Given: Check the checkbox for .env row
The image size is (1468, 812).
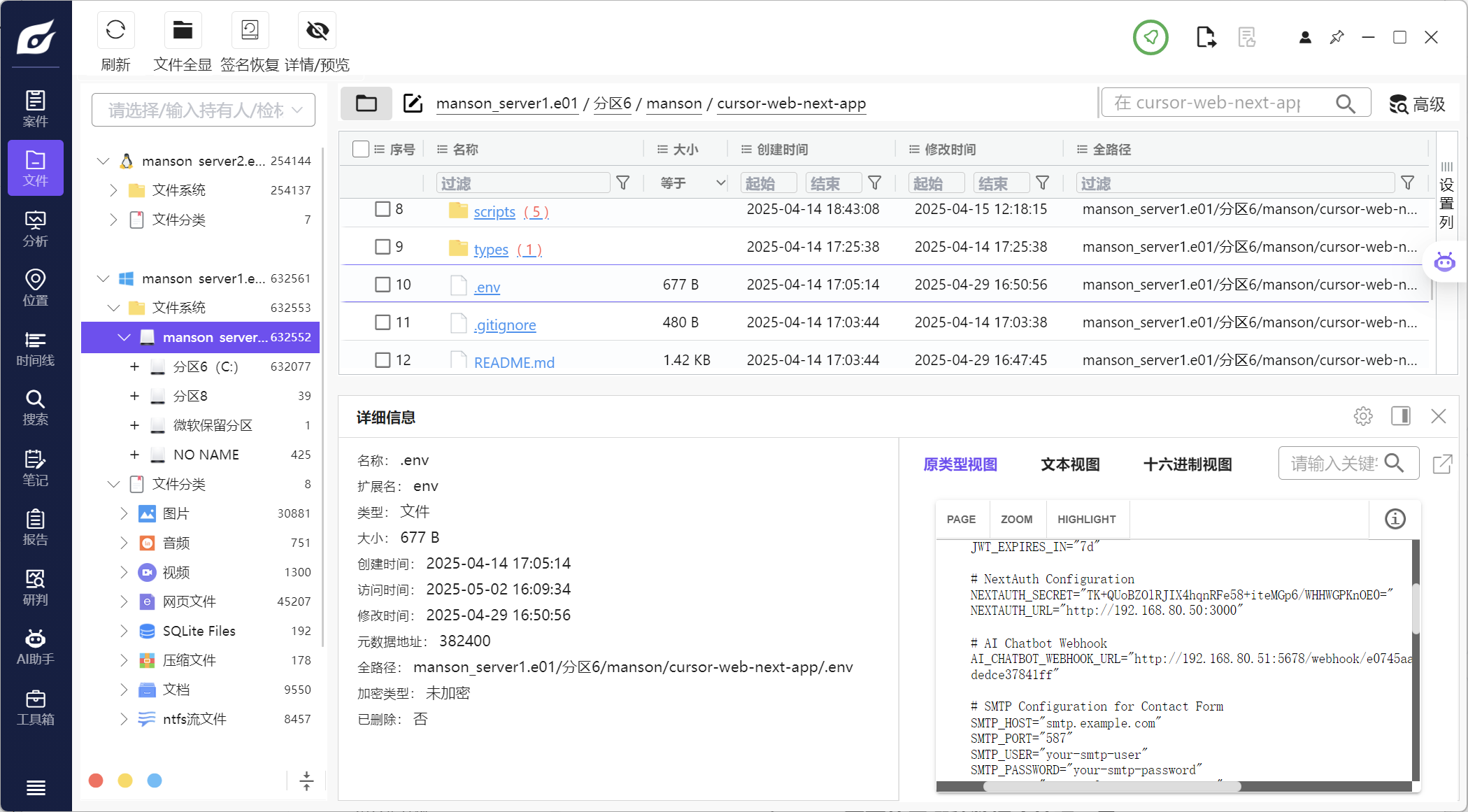Looking at the screenshot, I should point(383,285).
